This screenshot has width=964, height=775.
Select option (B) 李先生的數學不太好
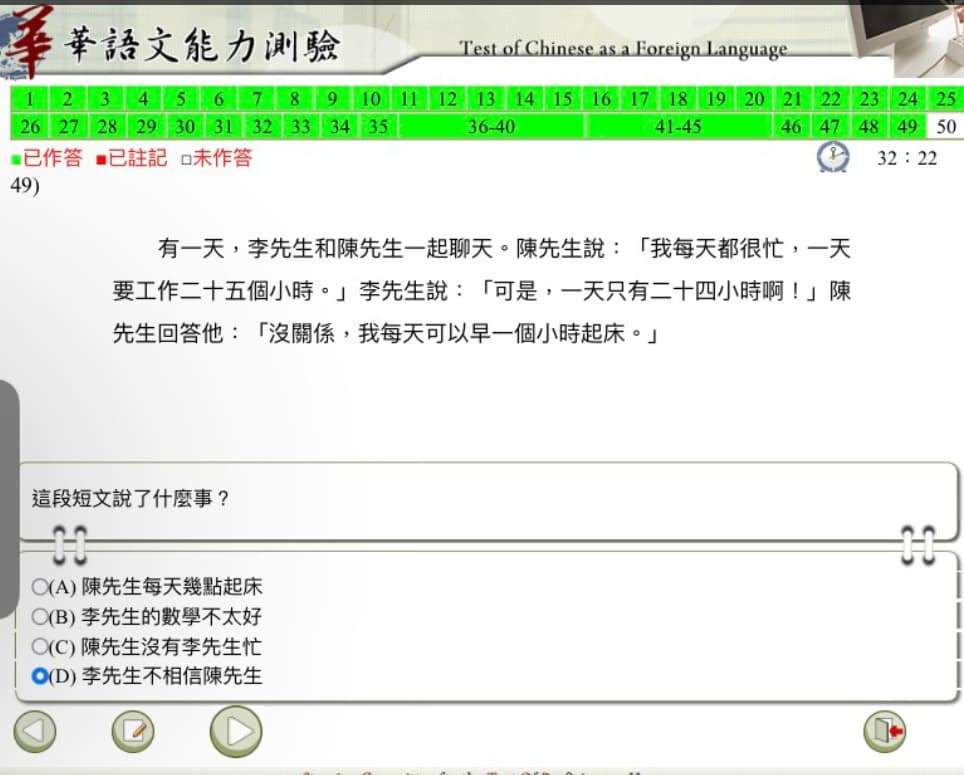coord(147,616)
